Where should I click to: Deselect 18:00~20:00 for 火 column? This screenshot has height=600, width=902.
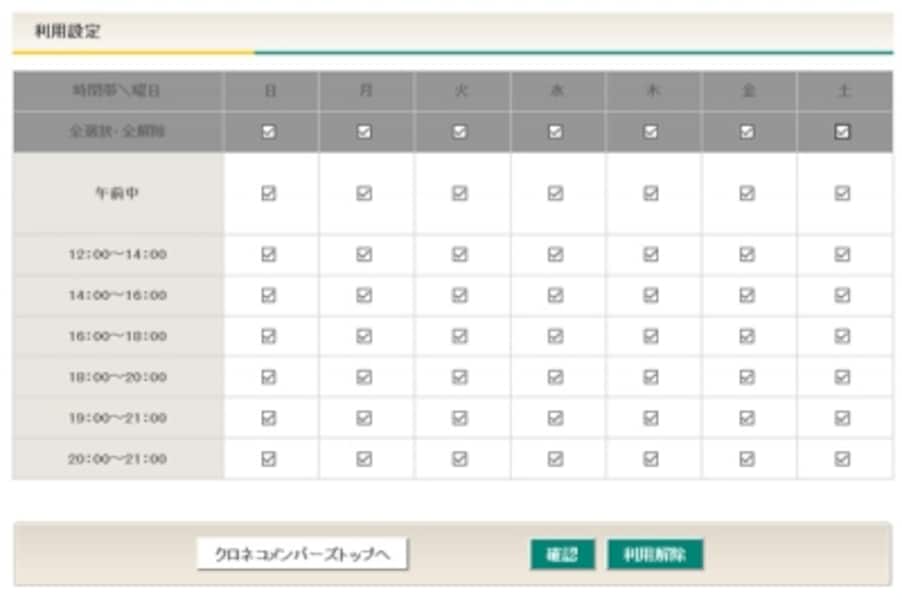pos(460,377)
